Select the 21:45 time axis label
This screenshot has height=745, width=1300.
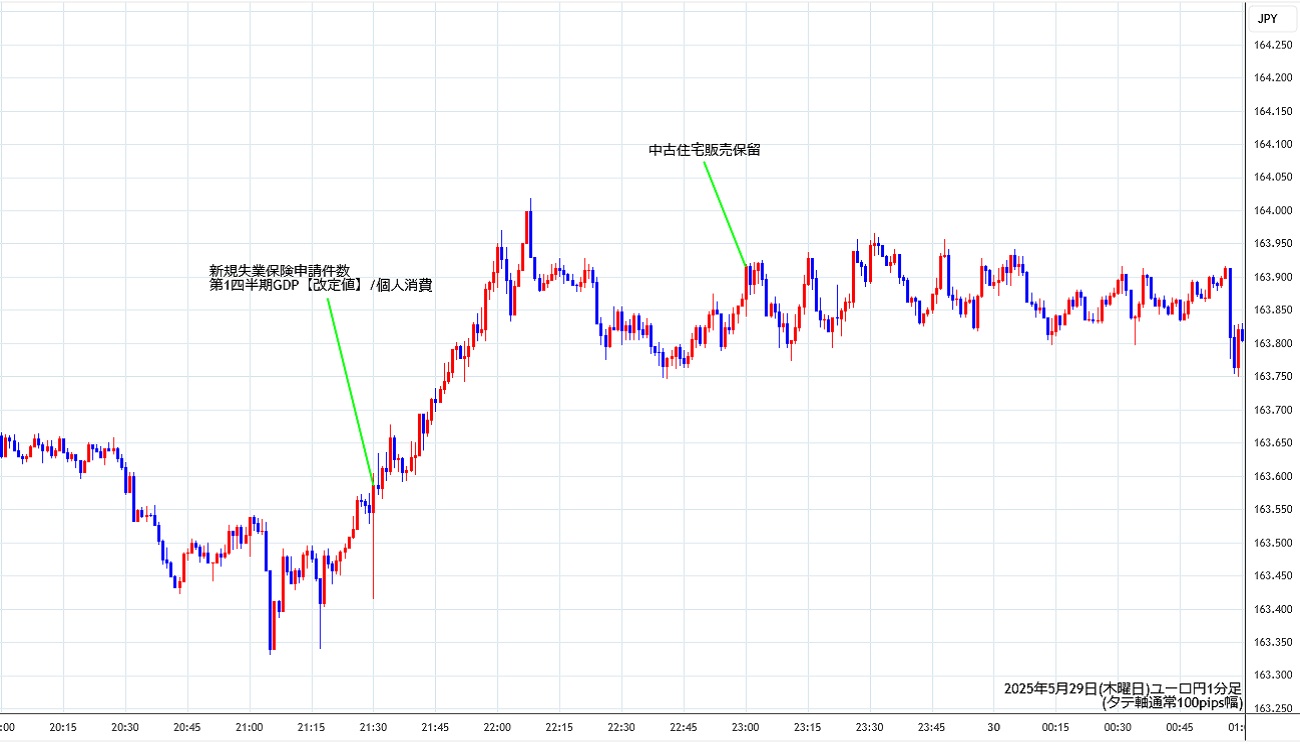[434, 727]
